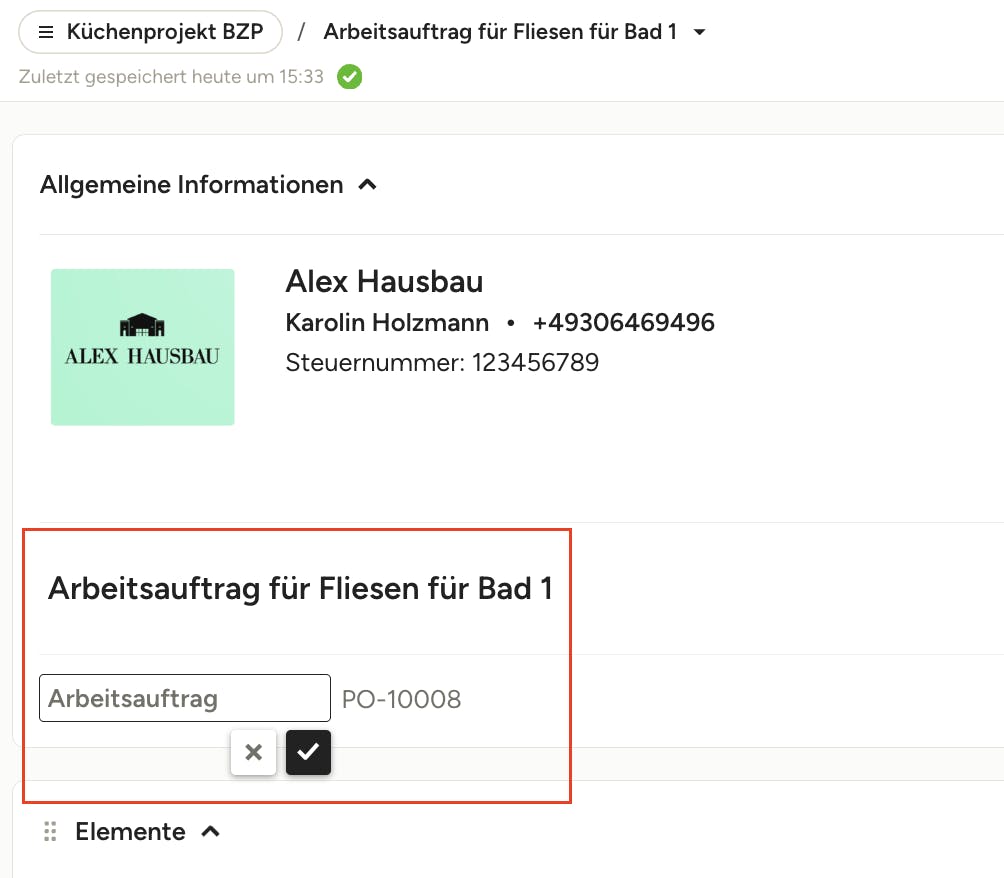Open the dropdown arrow beside the breadcrumb title
Viewport: 1004px width, 878px height.
(x=700, y=33)
